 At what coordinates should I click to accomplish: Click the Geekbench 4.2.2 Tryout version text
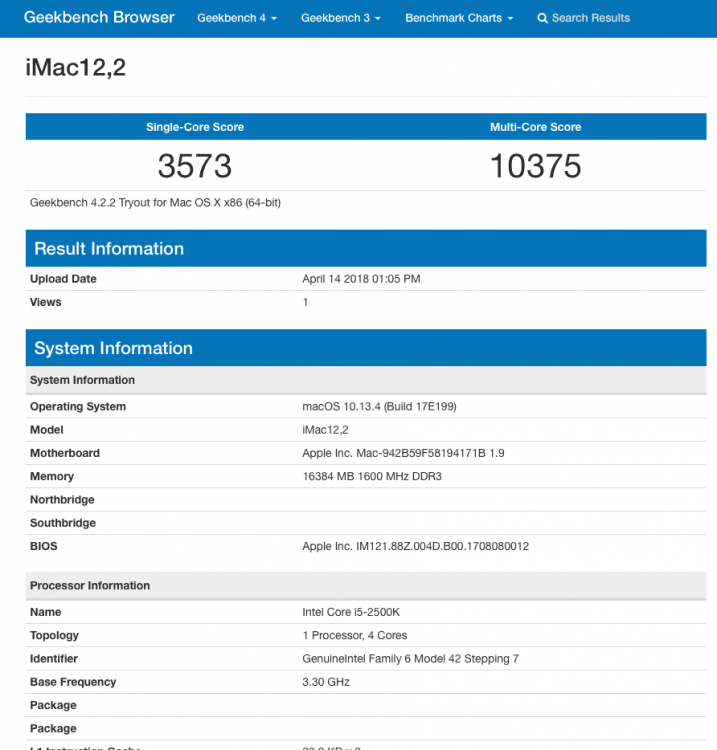(155, 202)
